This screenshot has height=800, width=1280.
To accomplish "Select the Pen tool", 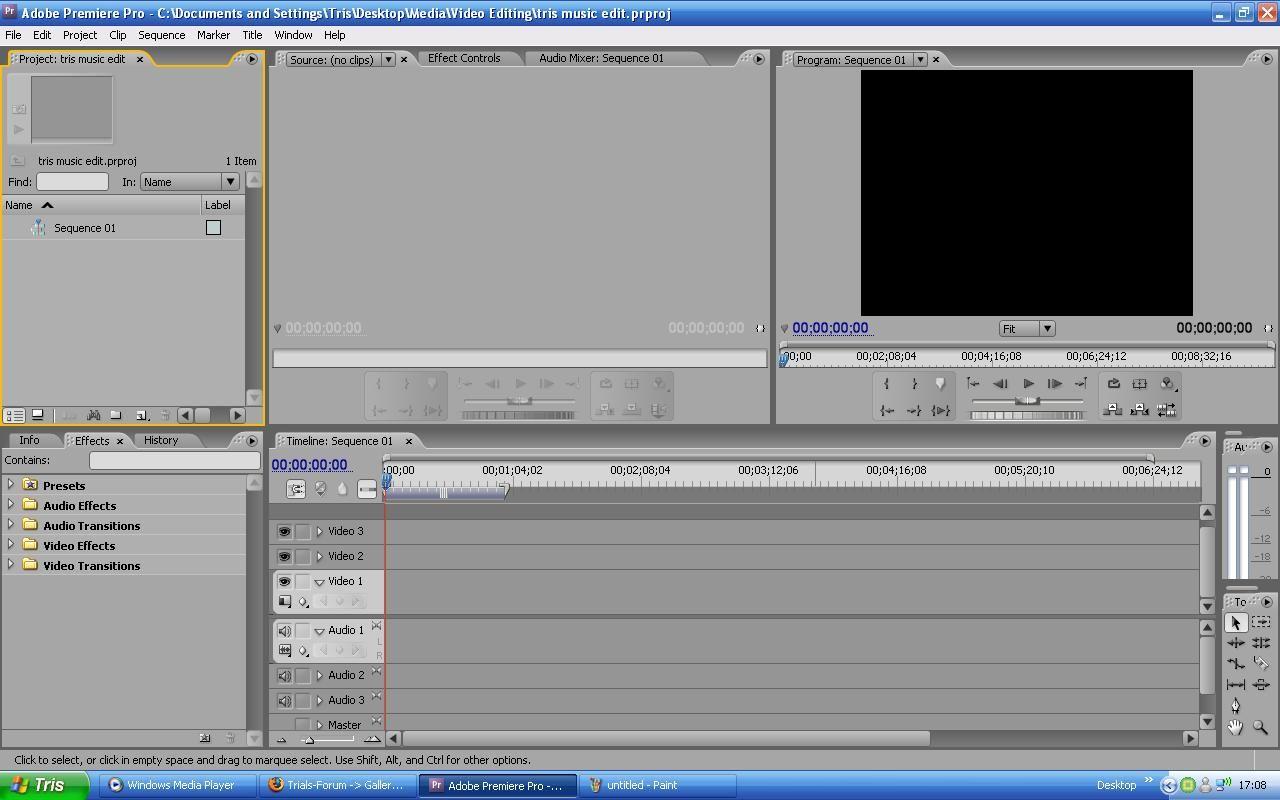I will 1236,706.
